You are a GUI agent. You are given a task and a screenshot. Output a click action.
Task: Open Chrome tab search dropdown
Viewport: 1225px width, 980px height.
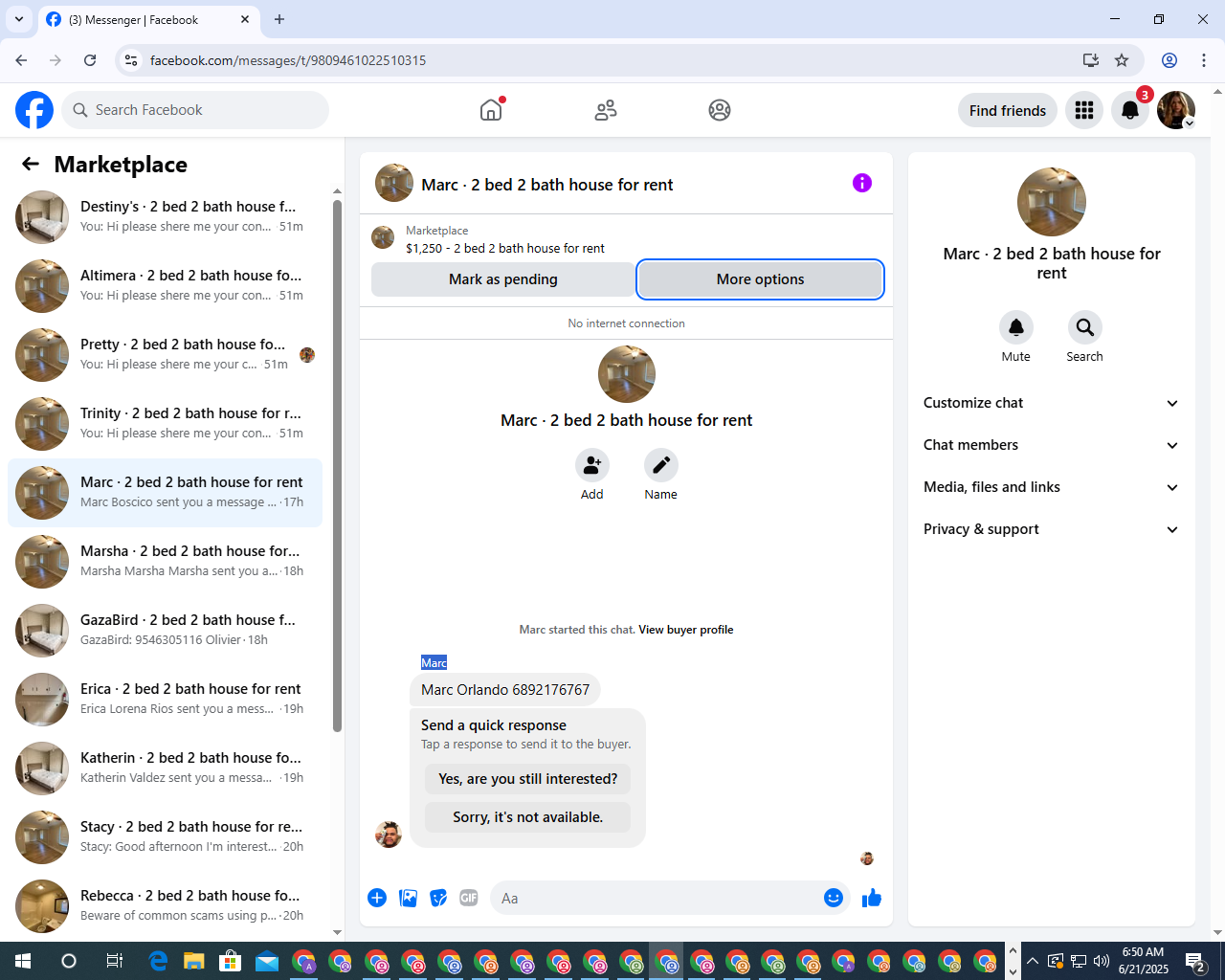[x=19, y=19]
